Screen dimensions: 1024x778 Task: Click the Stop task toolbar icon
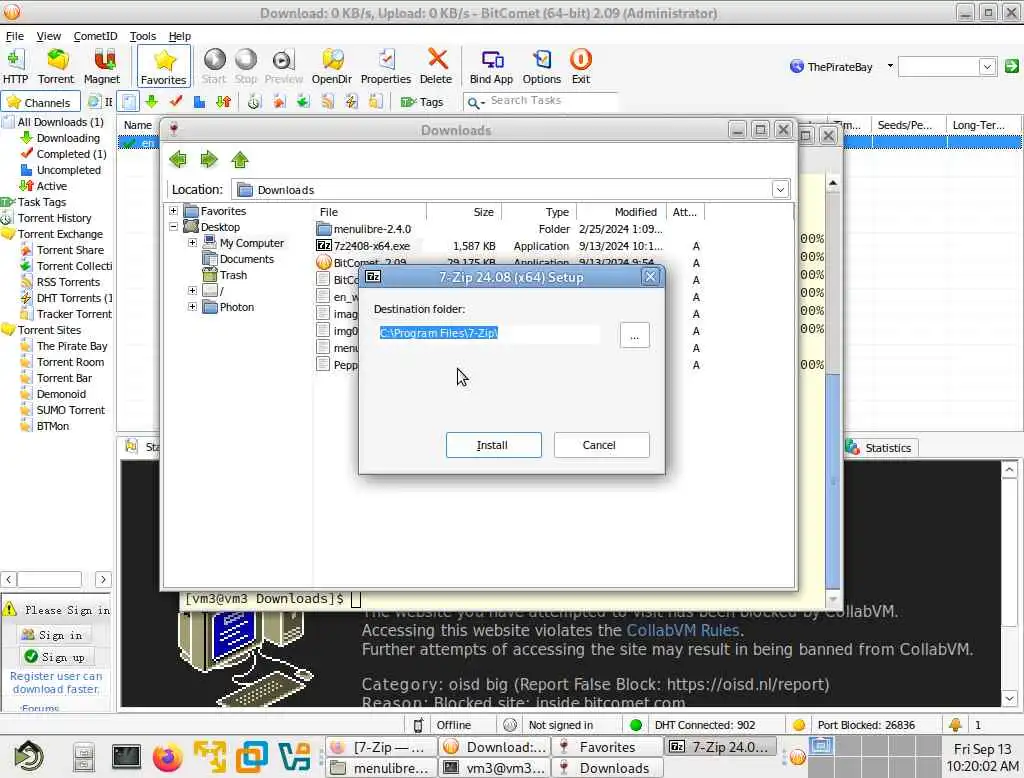pos(246,67)
